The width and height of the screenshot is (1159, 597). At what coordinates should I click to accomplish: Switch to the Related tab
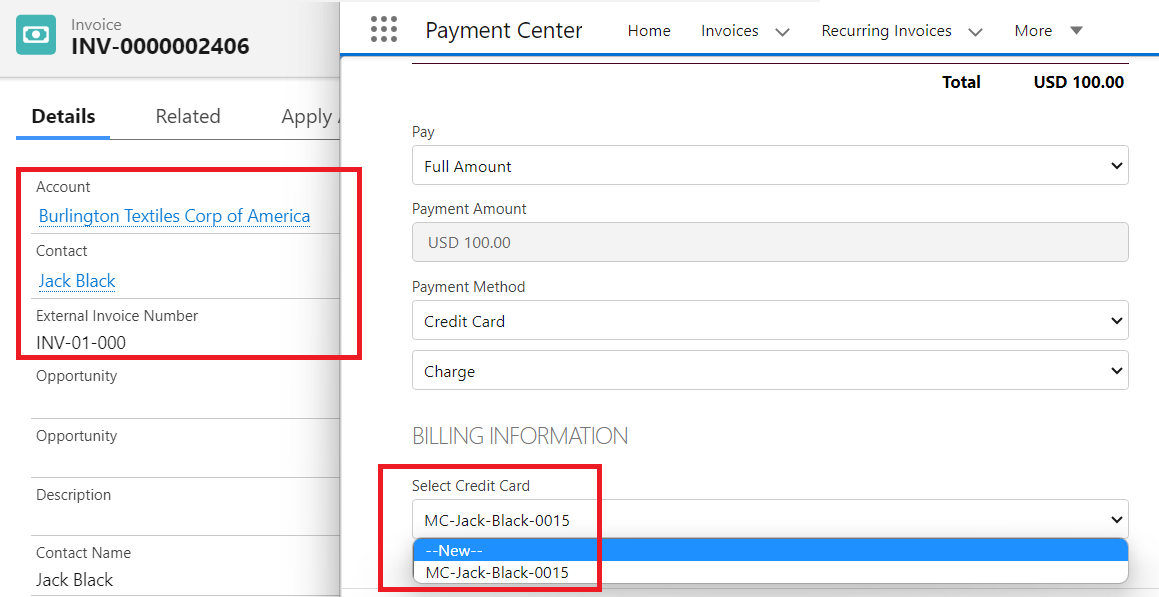pos(188,116)
